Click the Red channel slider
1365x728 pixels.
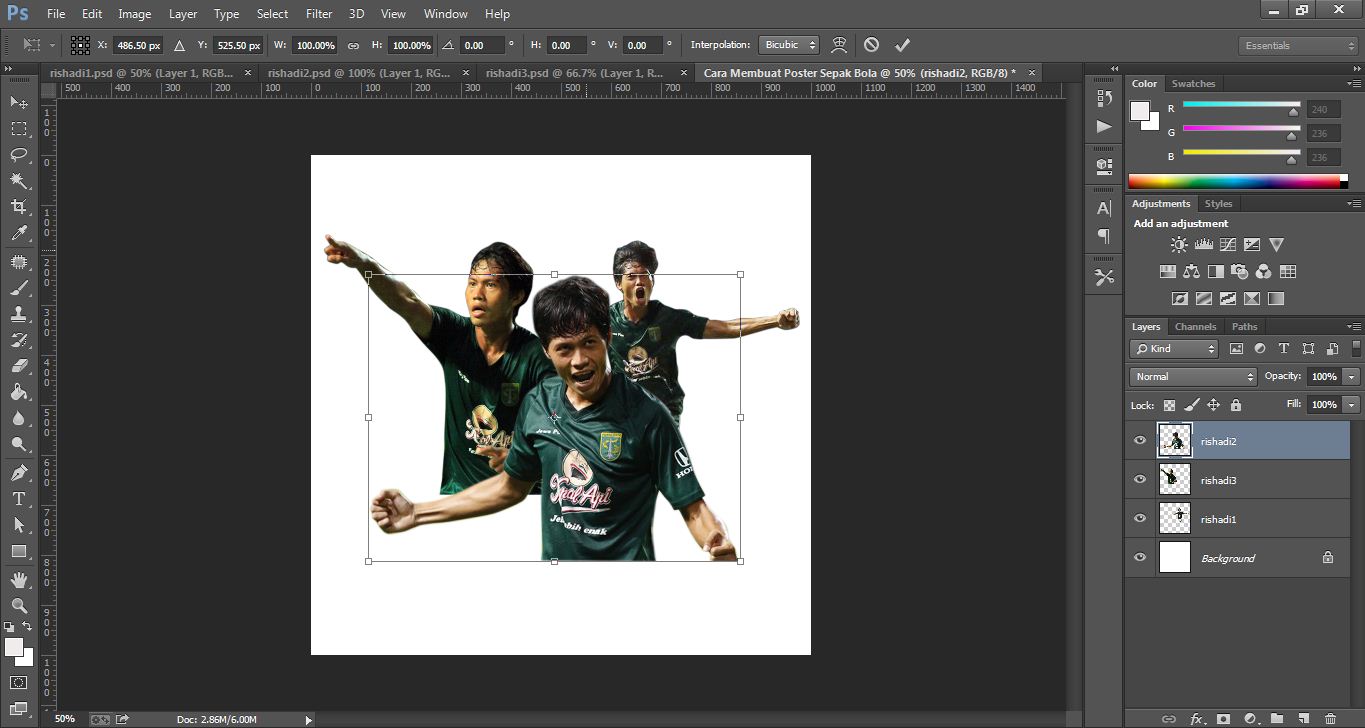coord(1241,104)
